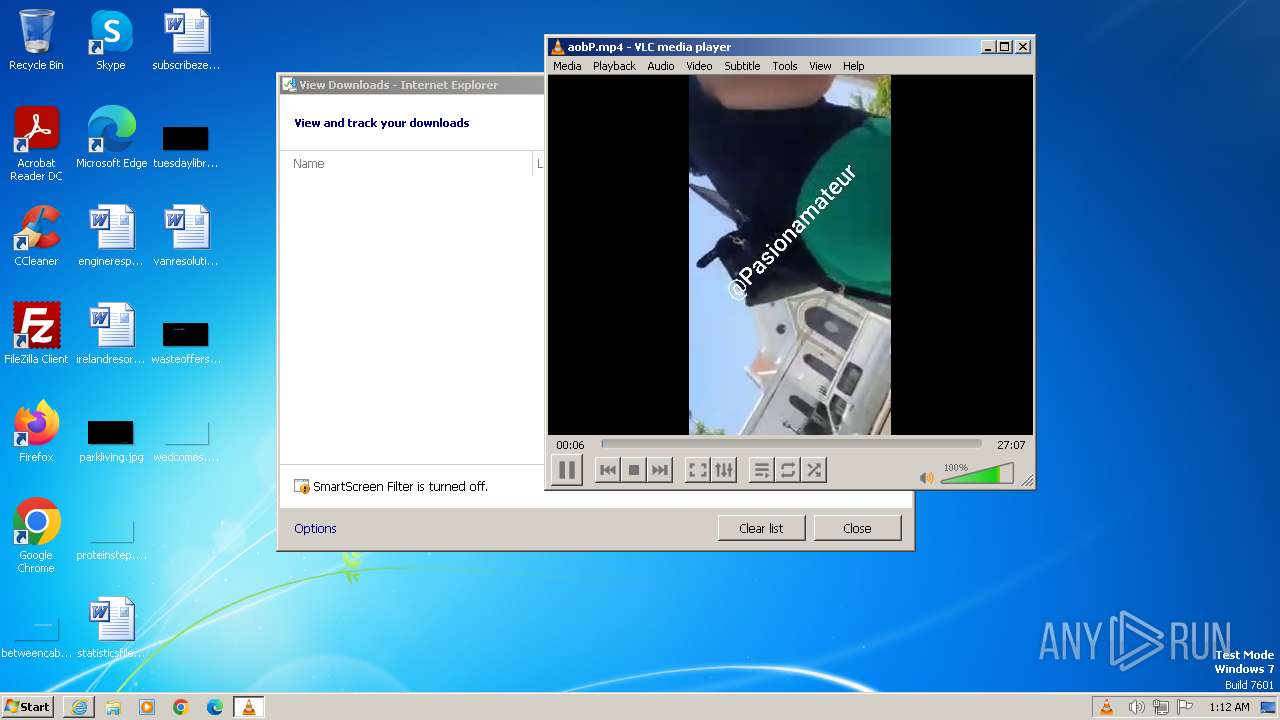
Task: Select the irelandresor Word document
Action: pos(111,335)
